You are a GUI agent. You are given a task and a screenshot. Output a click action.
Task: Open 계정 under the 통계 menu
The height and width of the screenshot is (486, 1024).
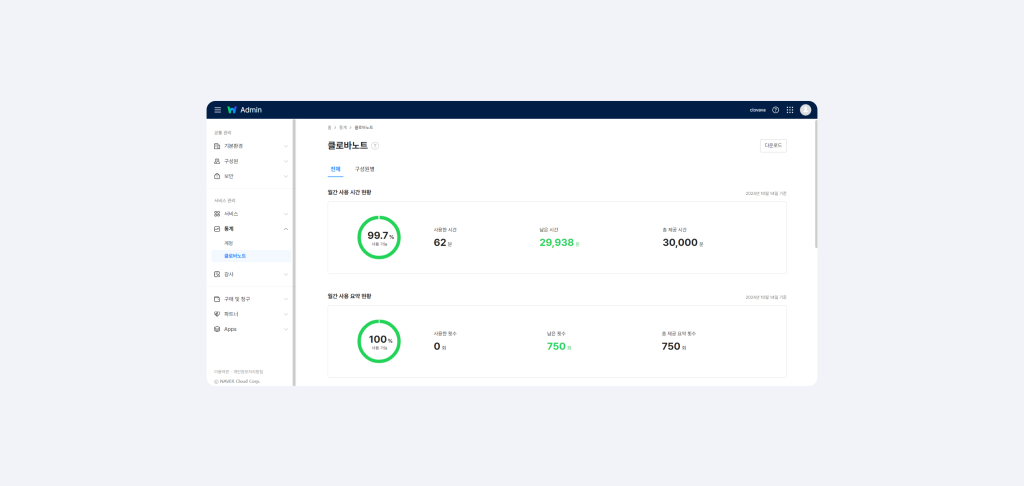(x=229, y=243)
